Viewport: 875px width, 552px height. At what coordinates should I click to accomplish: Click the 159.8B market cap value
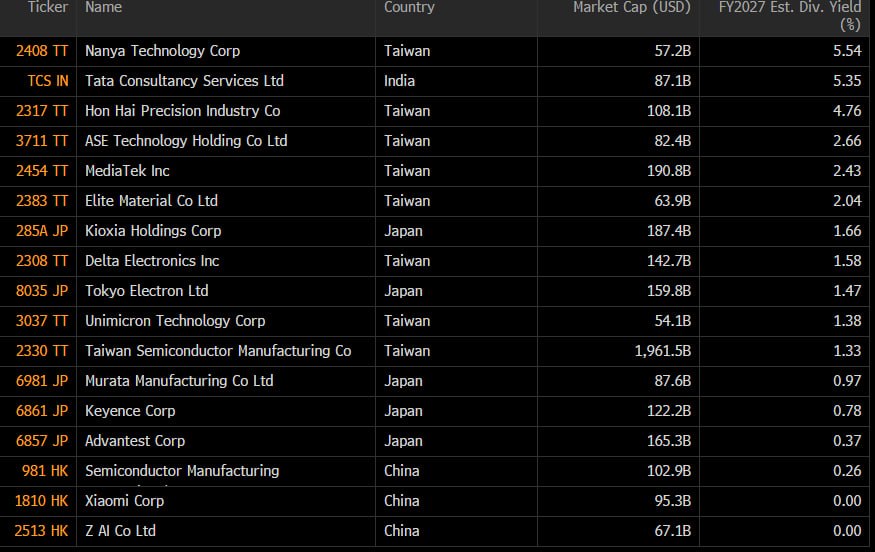coord(669,291)
